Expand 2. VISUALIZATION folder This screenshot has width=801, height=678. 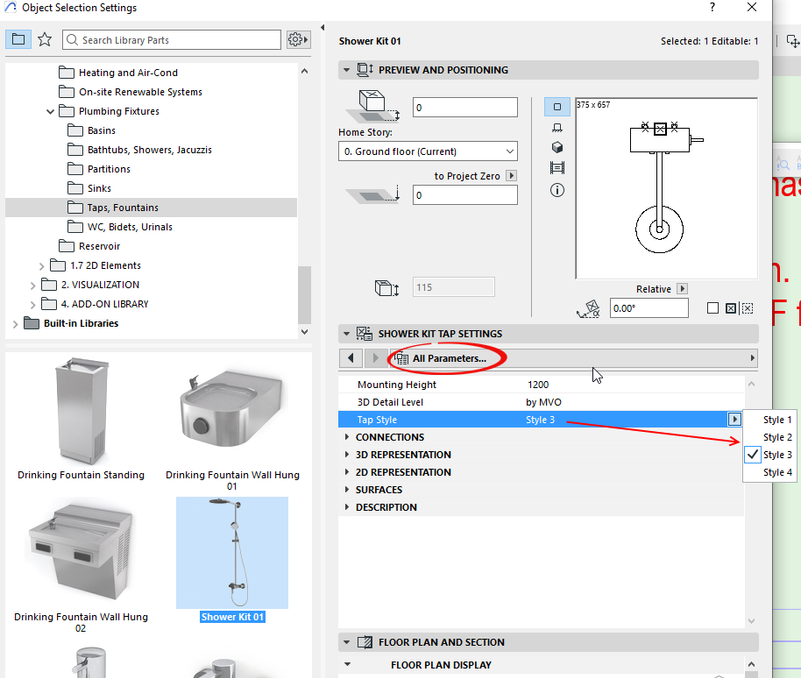(33, 285)
